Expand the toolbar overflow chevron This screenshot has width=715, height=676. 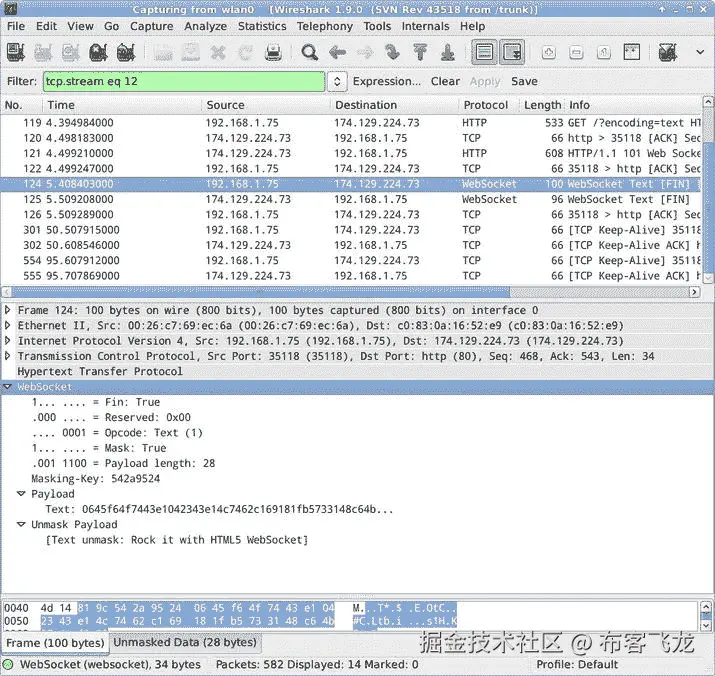click(700, 52)
